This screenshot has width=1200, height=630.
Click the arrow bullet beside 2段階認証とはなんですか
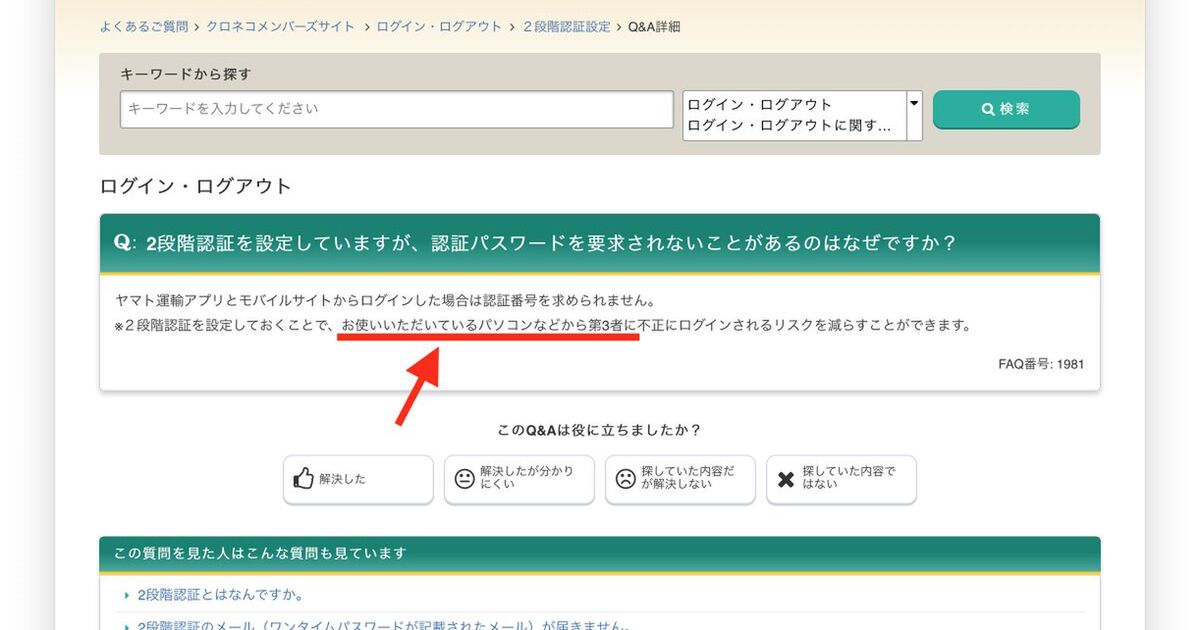tap(127, 596)
